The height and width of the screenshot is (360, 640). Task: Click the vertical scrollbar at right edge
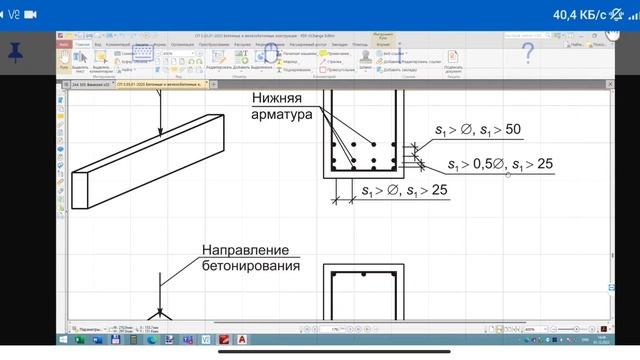pos(612,256)
